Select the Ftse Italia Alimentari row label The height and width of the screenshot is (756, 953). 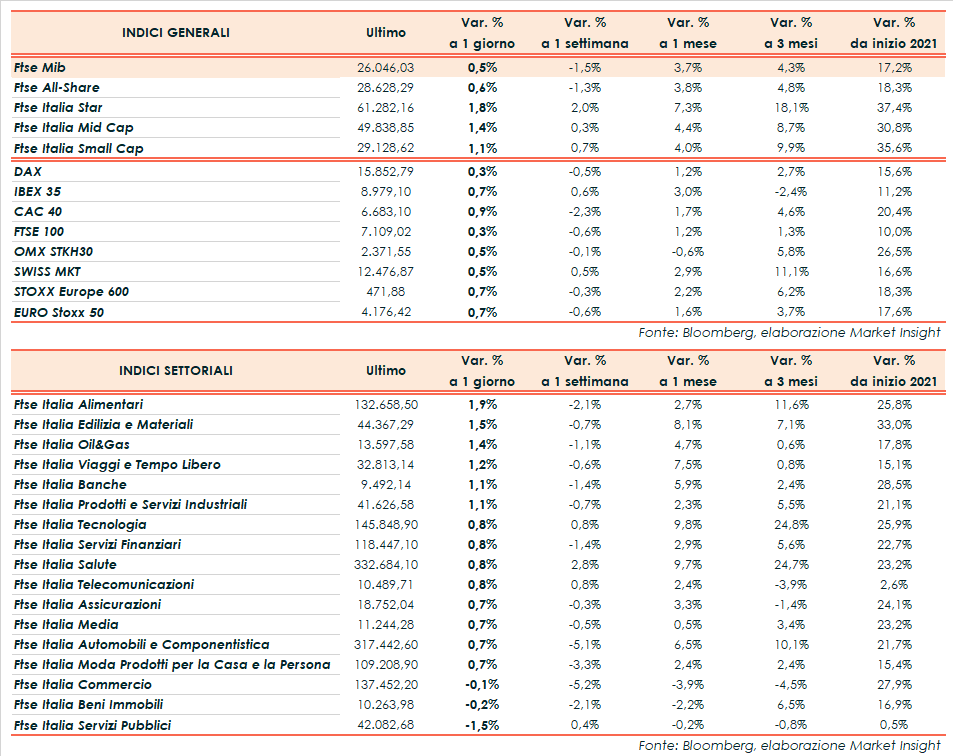(x=78, y=405)
